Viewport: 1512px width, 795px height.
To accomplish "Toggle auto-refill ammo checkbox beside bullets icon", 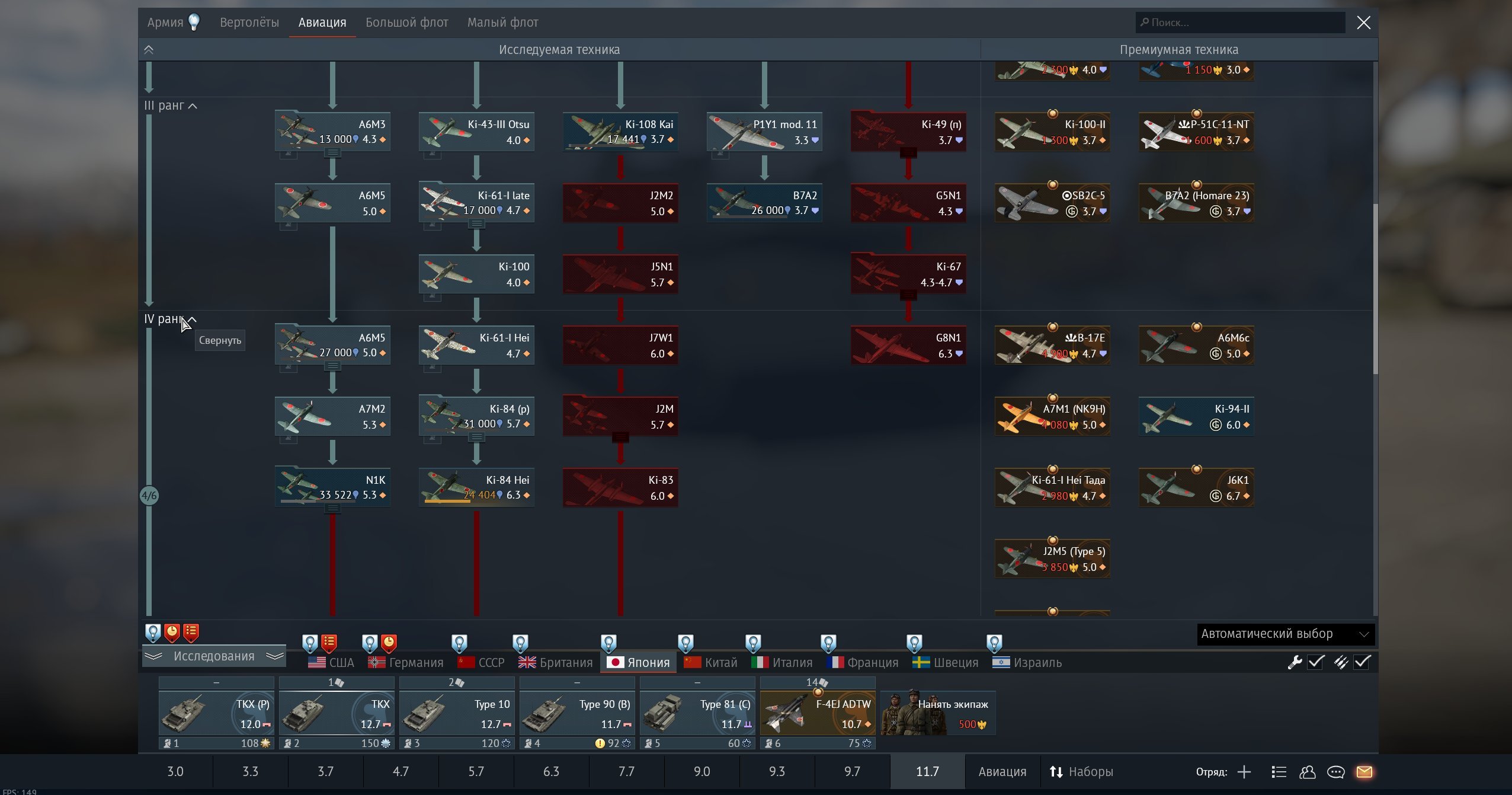I will pyautogui.click(x=1362, y=662).
